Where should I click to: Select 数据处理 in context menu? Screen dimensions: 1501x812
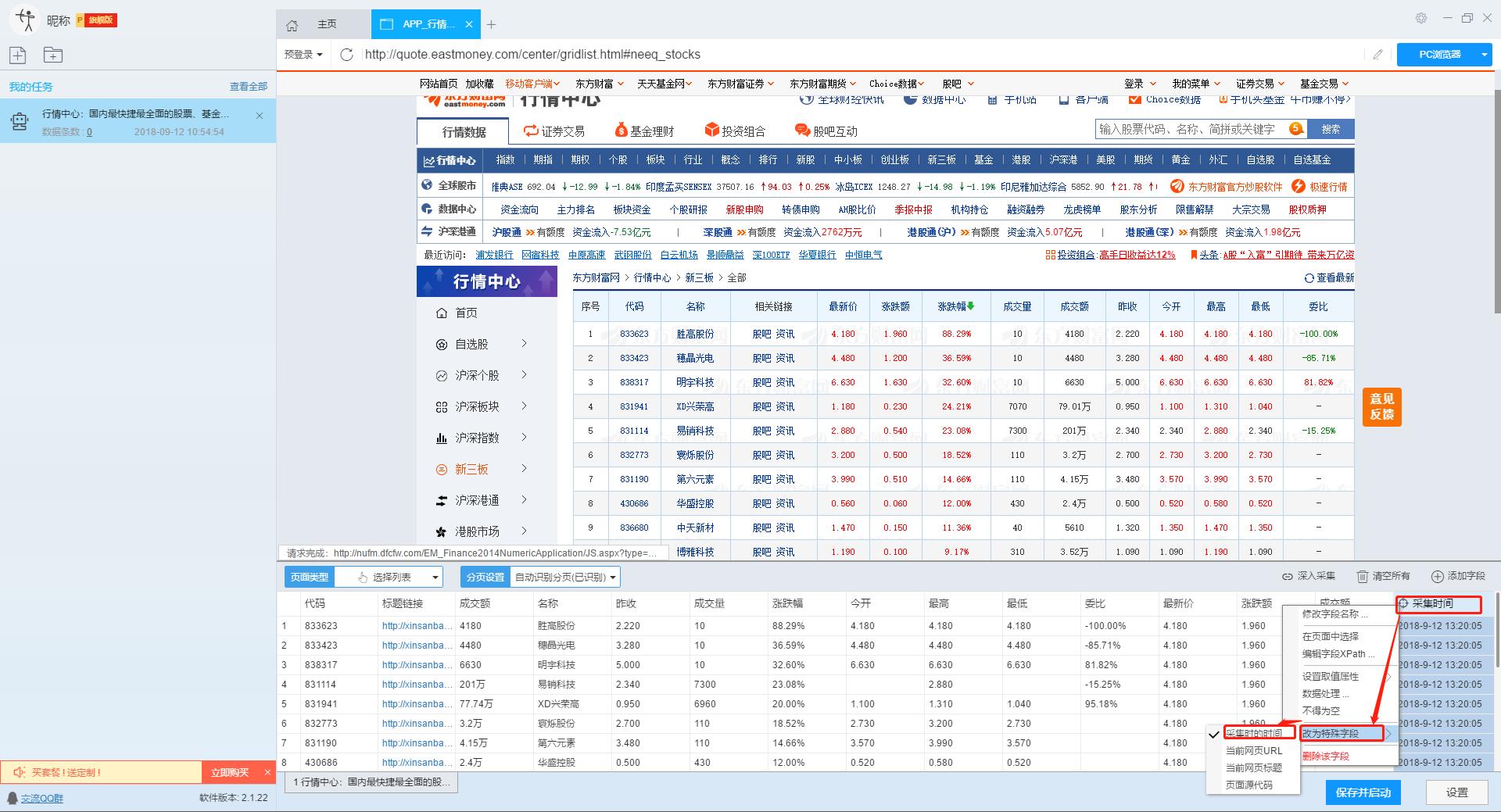tap(1325, 694)
